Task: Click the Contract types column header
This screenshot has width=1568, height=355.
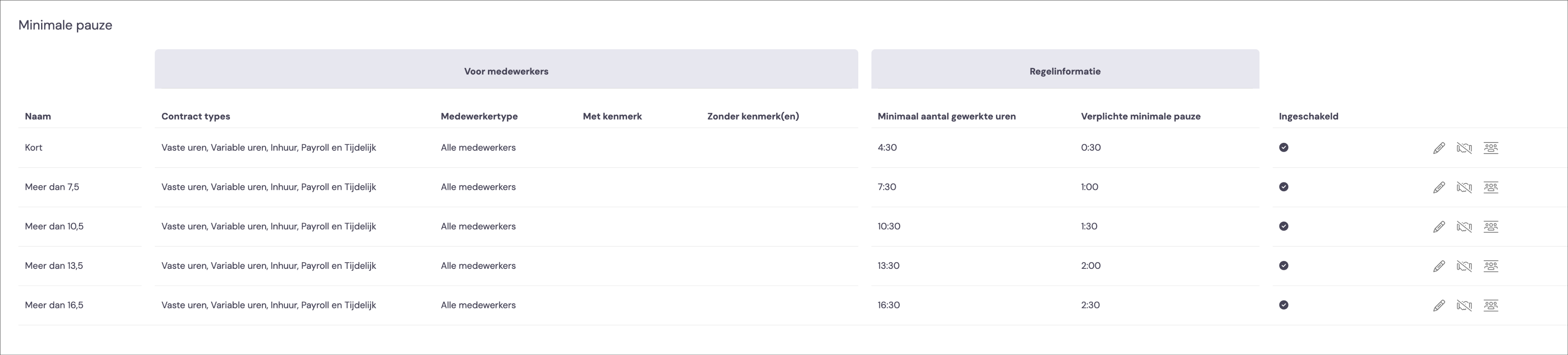Action: (x=195, y=116)
